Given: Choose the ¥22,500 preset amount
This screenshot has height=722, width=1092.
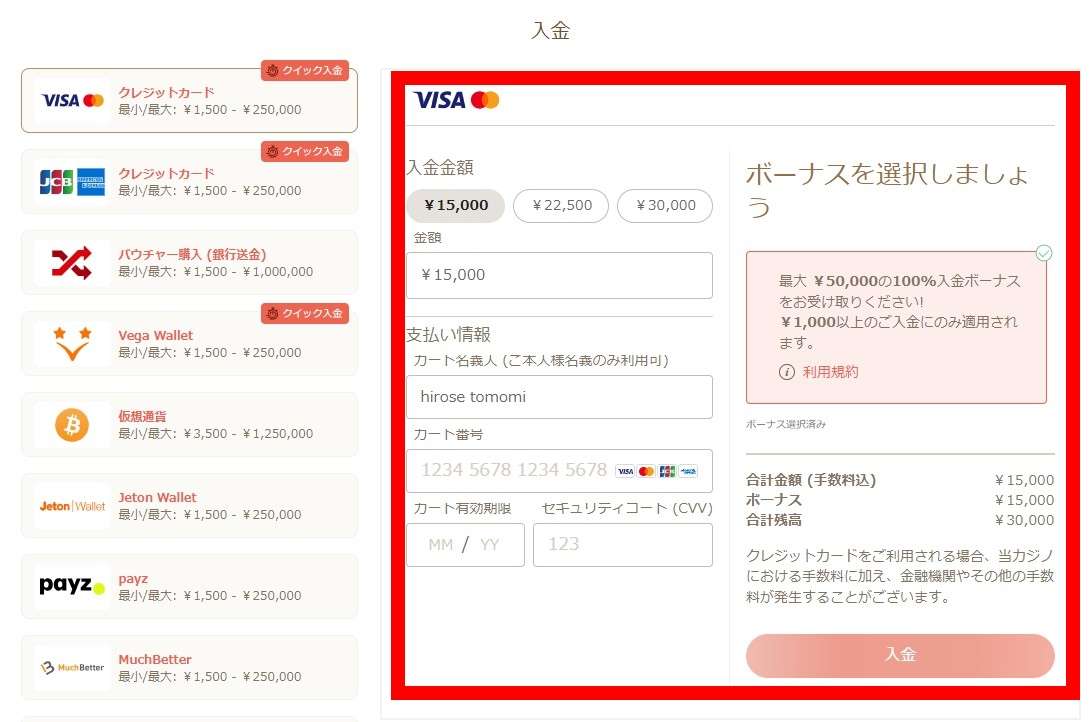Looking at the screenshot, I should tap(561, 205).
